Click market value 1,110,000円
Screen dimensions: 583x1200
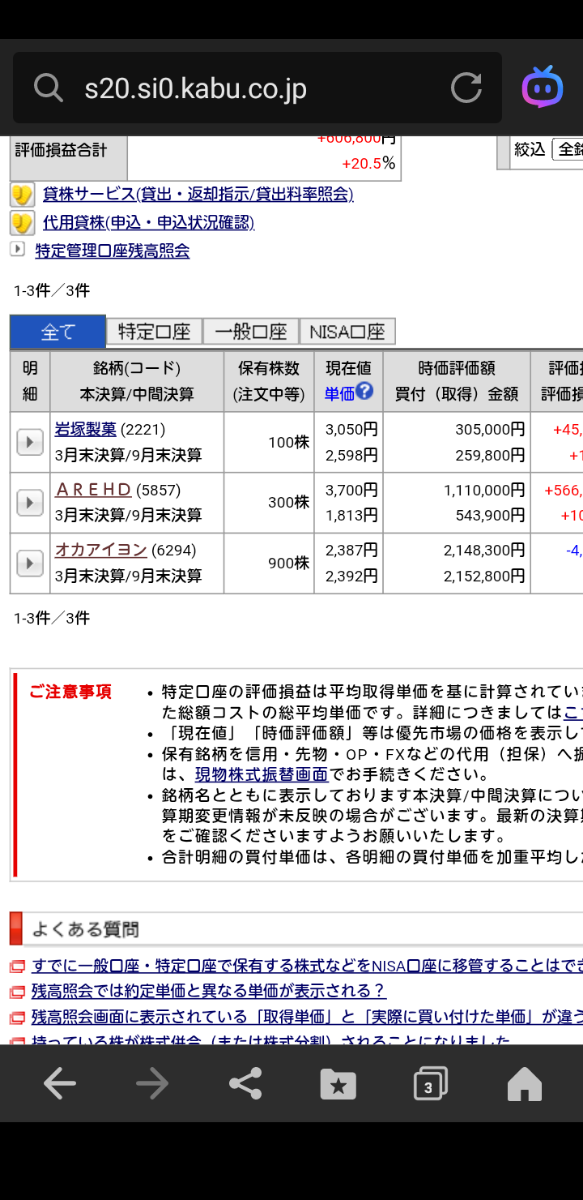tap(485, 490)
